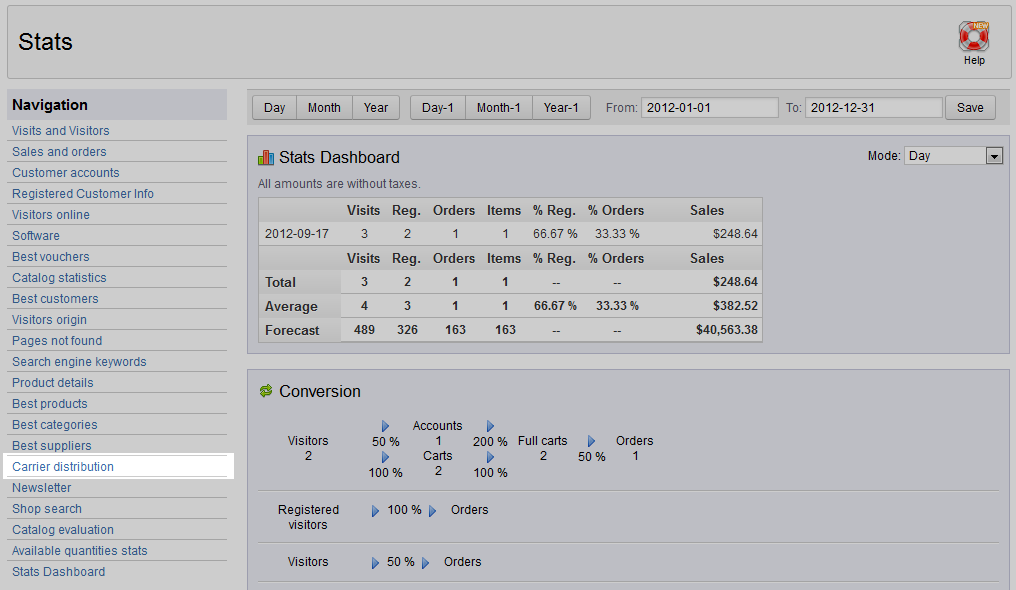This screenshot has height=590, width=1016.
Task: Save the selected date range
Action: tap(970, 108)
